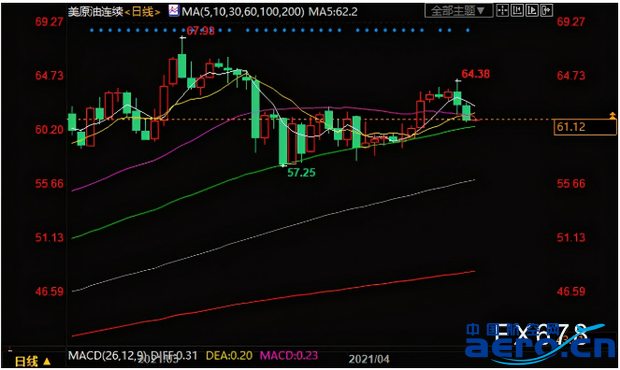Expand the 日线 period selector at bottom-left
This screenshot has width=620, height=370.
(x=33, y=361)
